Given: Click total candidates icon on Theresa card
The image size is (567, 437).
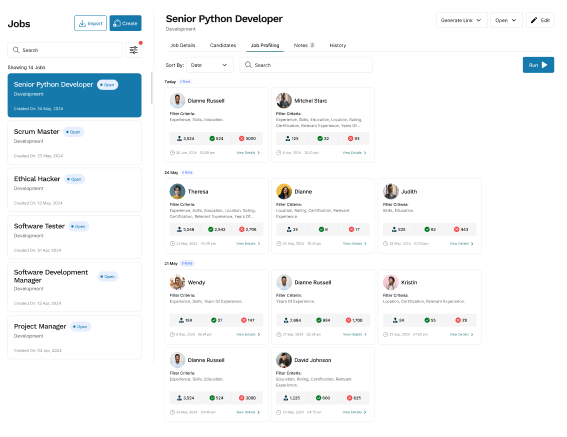Looking at the screenshot, I should (x=179, y=229).
